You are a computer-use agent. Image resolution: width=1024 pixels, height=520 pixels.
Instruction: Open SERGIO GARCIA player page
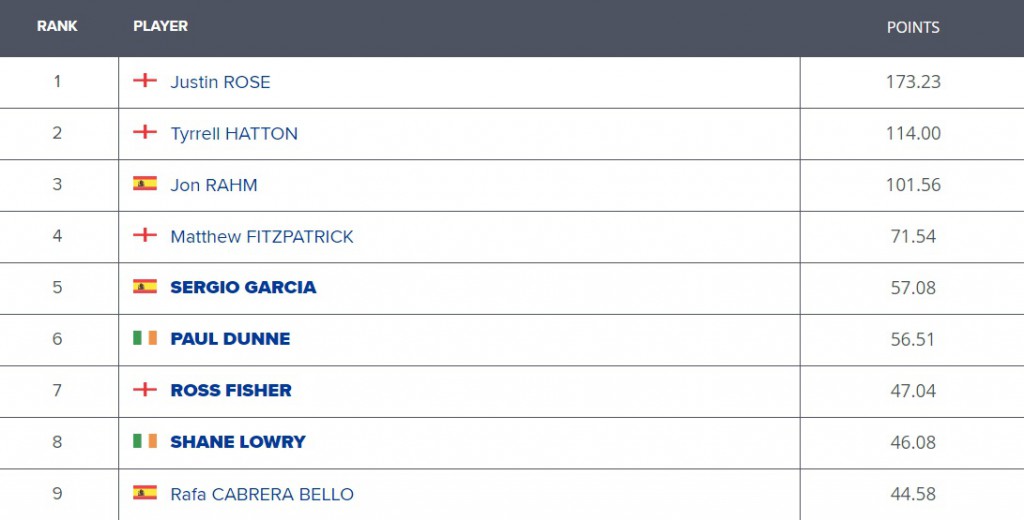243,287
